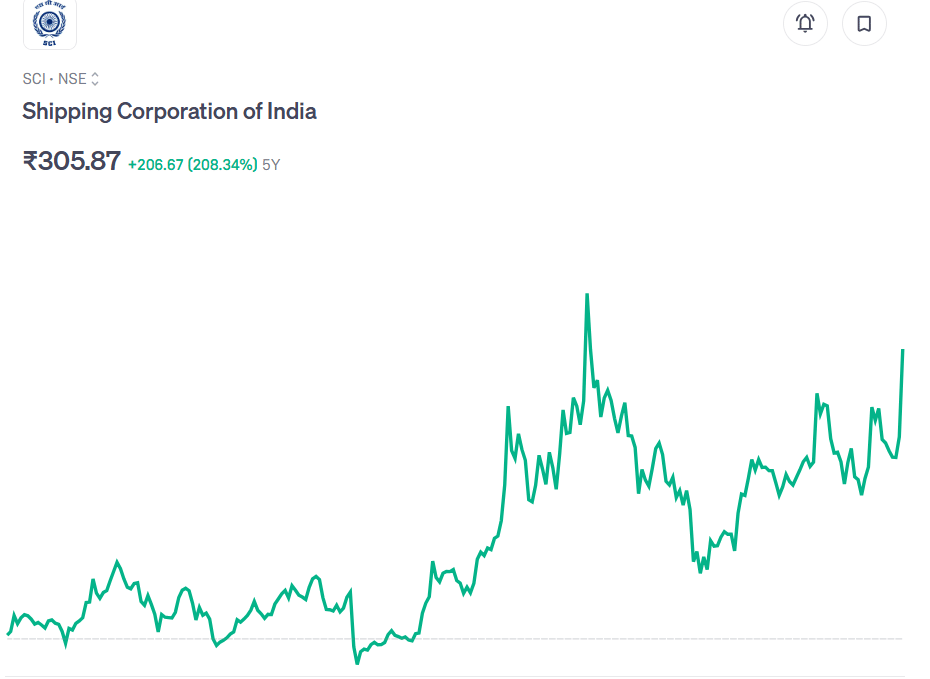930x679 pixels.
Task: Click the price alert bell icon
Action: tap(805, 23)
